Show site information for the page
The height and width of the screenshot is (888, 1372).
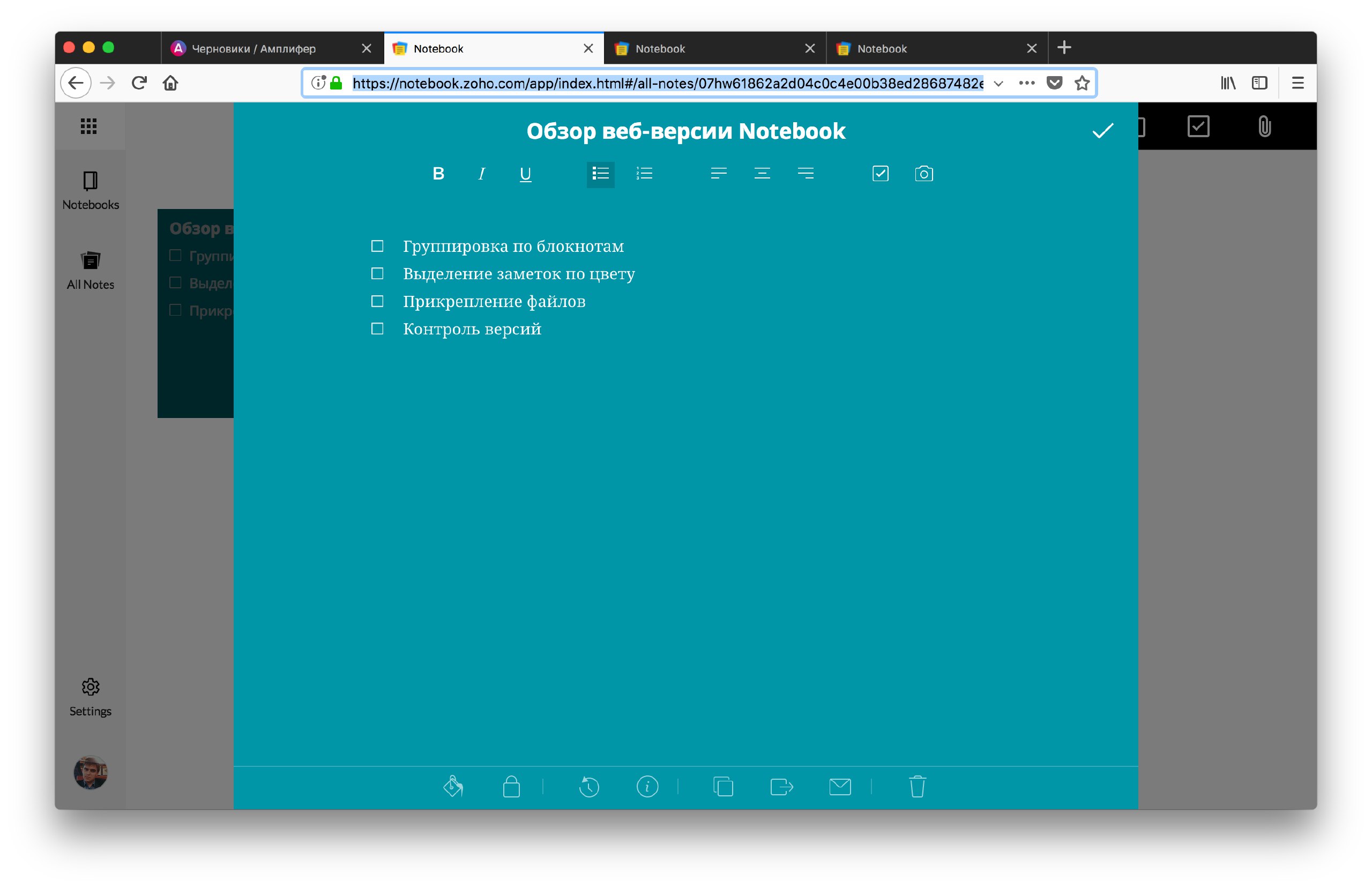point(318,83)
